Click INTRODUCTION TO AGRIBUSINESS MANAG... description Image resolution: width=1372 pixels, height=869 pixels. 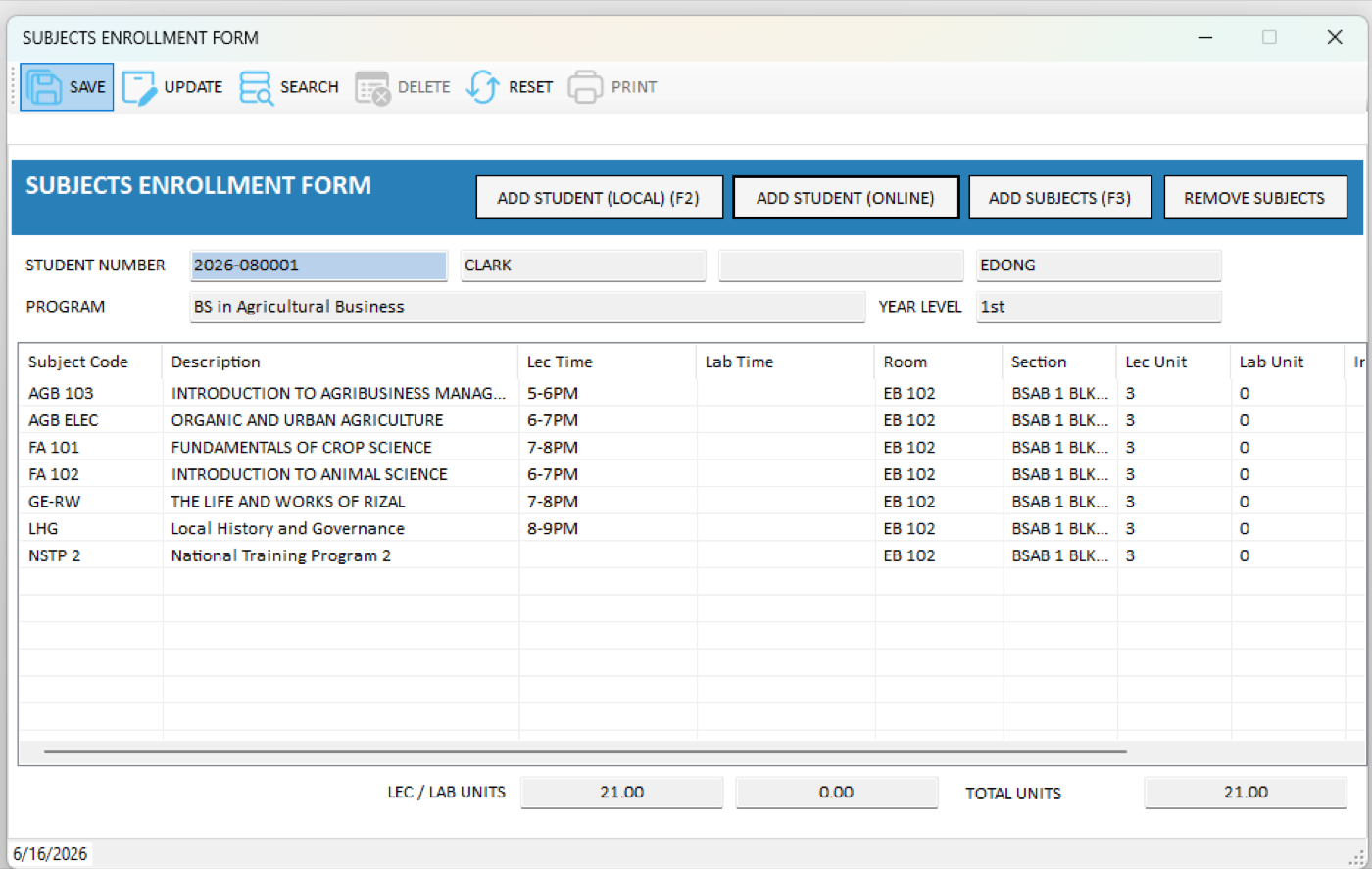pos(338,393)
